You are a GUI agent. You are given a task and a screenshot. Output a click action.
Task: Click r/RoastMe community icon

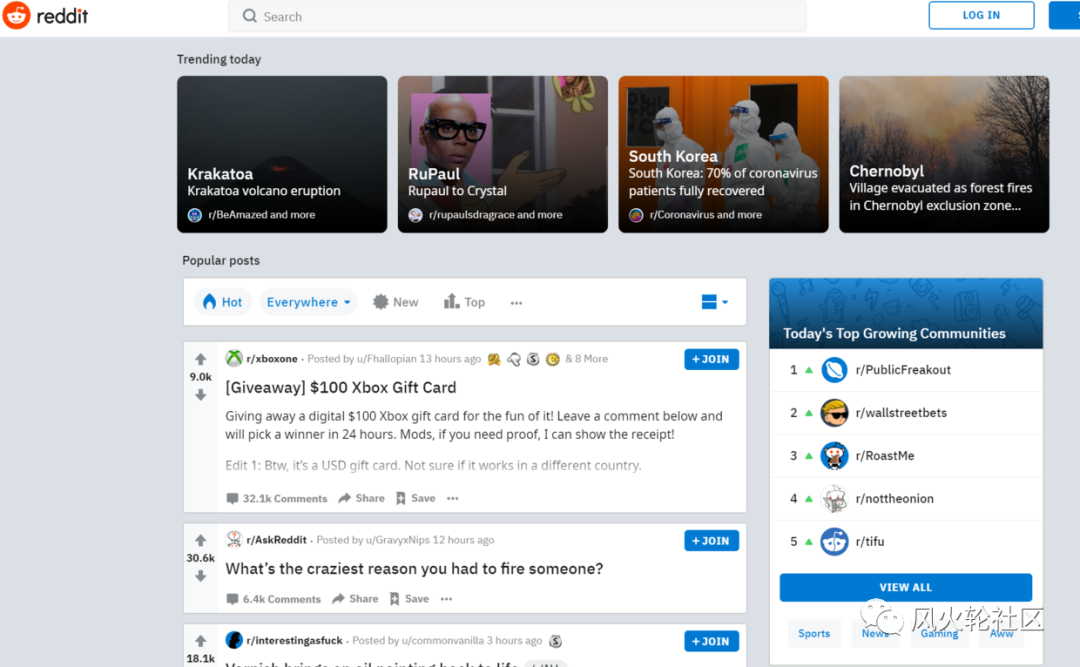pos(834,455)
